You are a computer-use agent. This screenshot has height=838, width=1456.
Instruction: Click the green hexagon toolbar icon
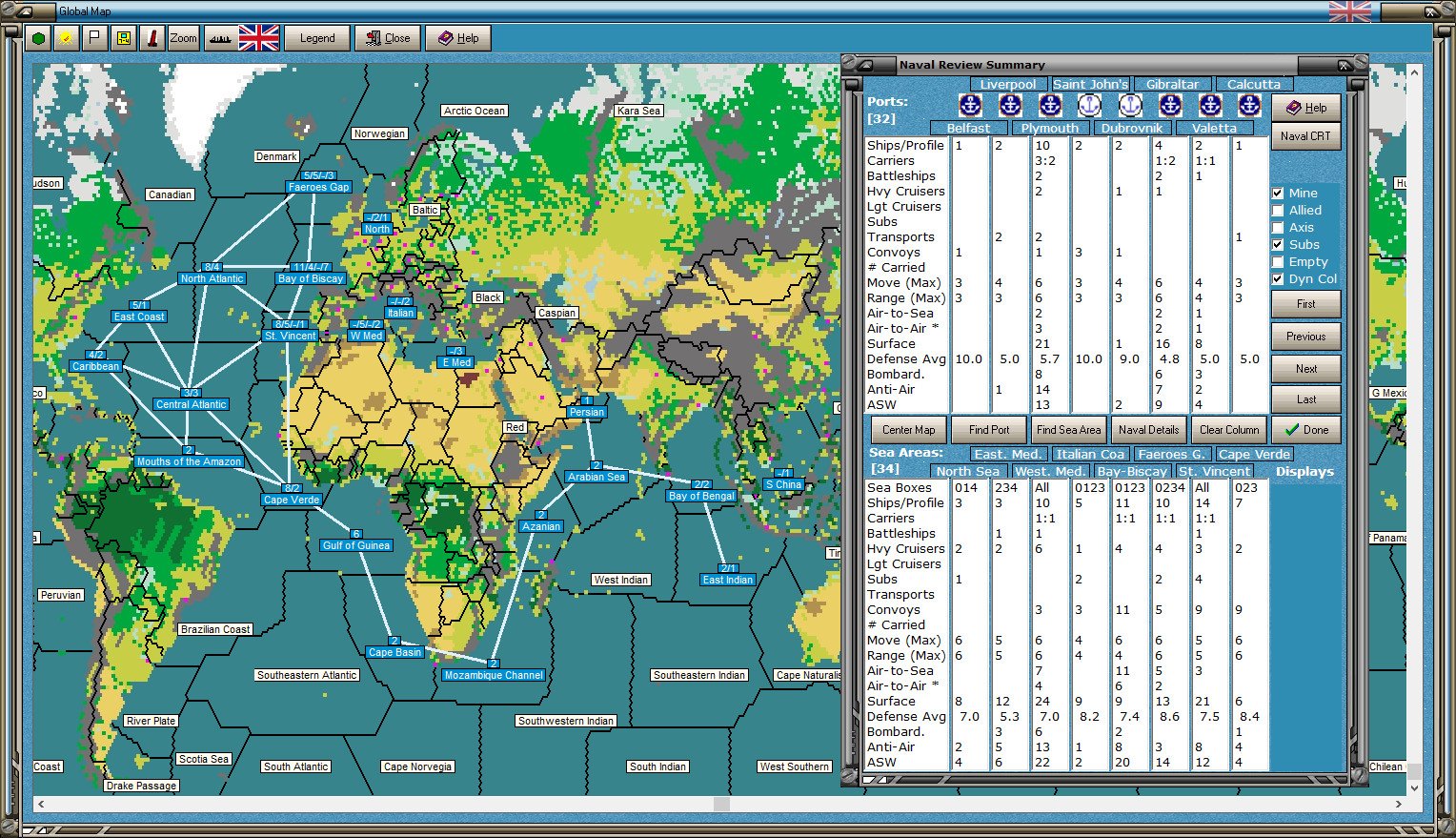click(38, 38)
